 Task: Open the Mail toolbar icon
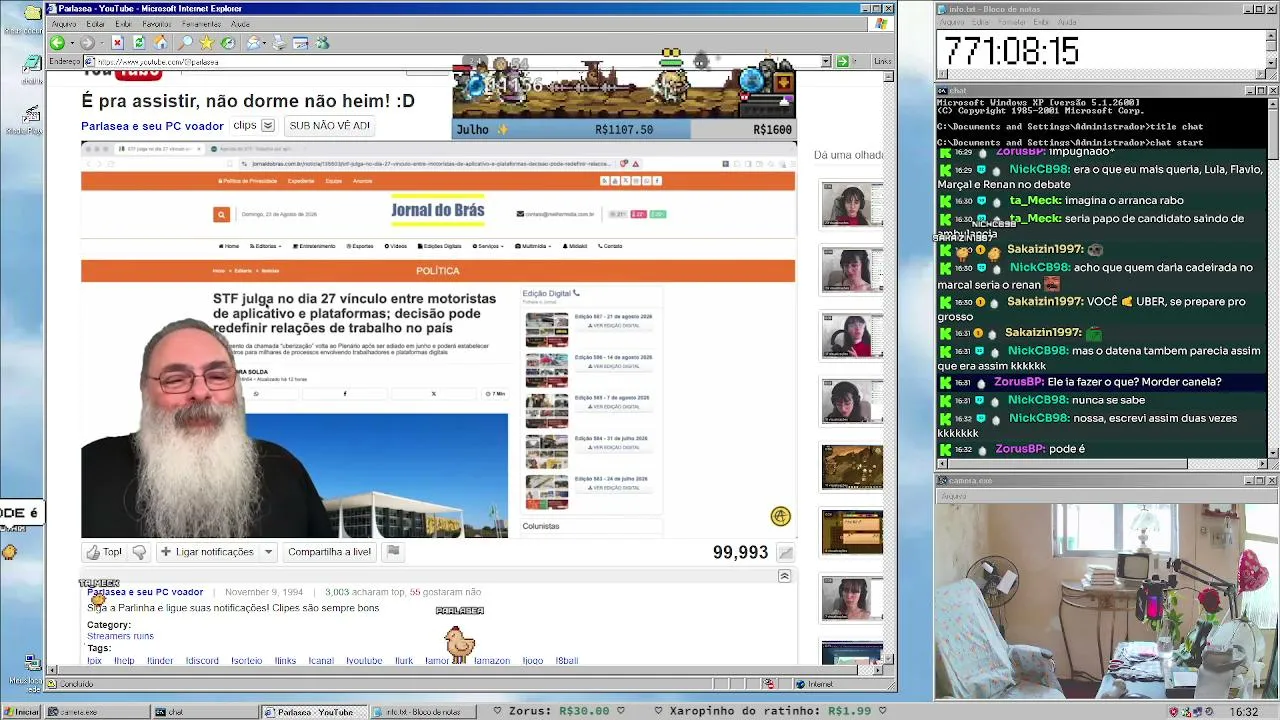(x=254, y=43)
